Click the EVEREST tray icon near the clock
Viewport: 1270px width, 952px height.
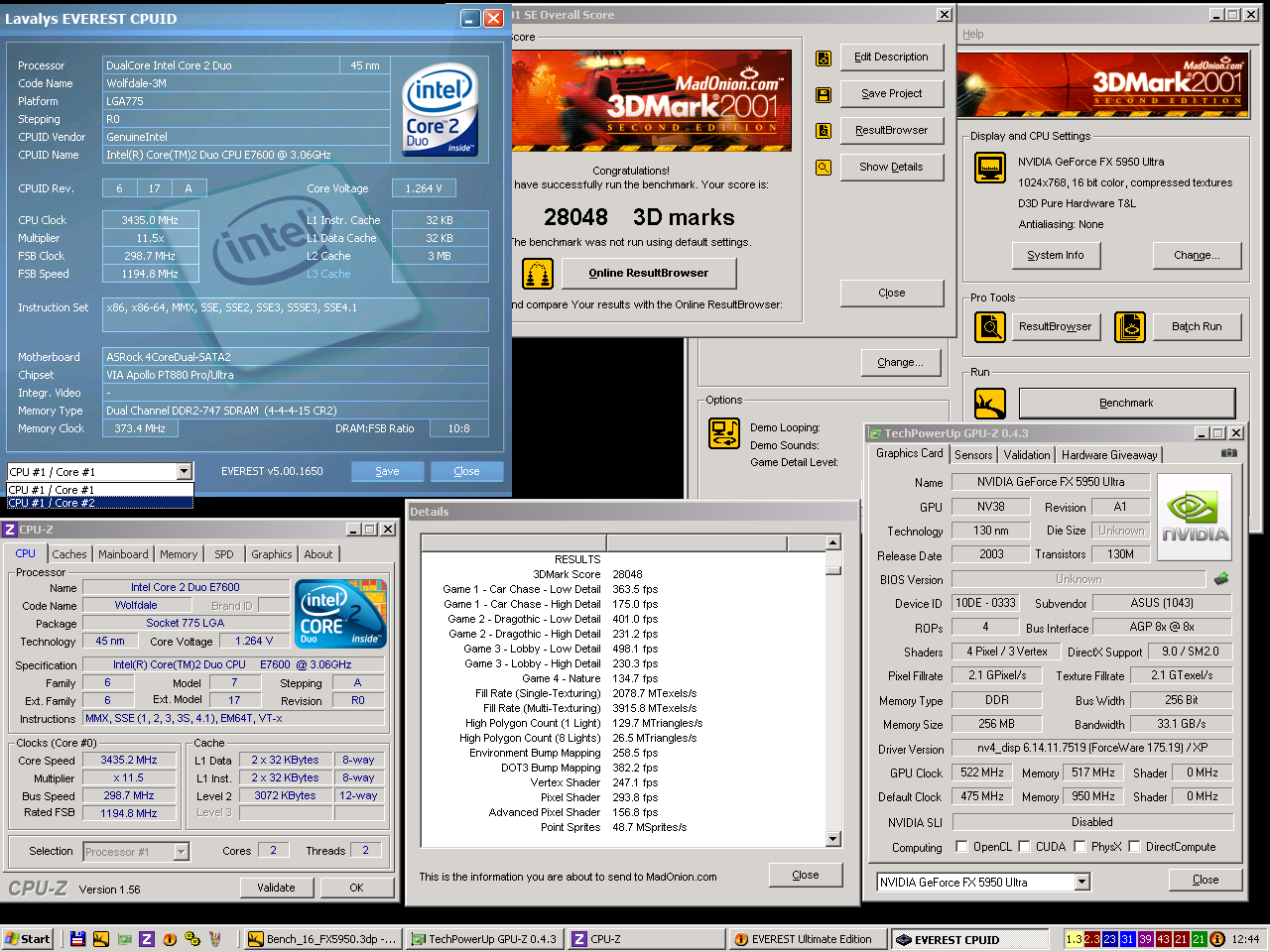[x=1217, y=938]
